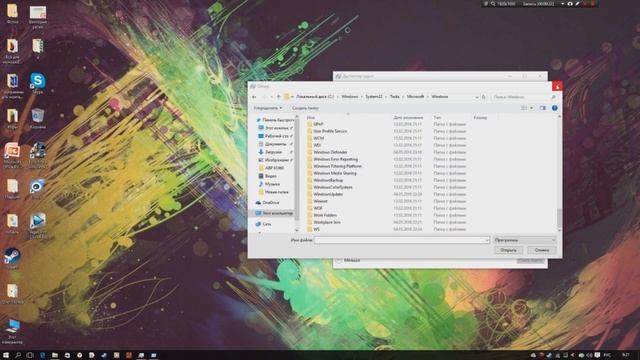Click the 'Локальный диск (C:)' breadcrumb
The height and width of the screenshot is (360, 640).
coord(315,97)
